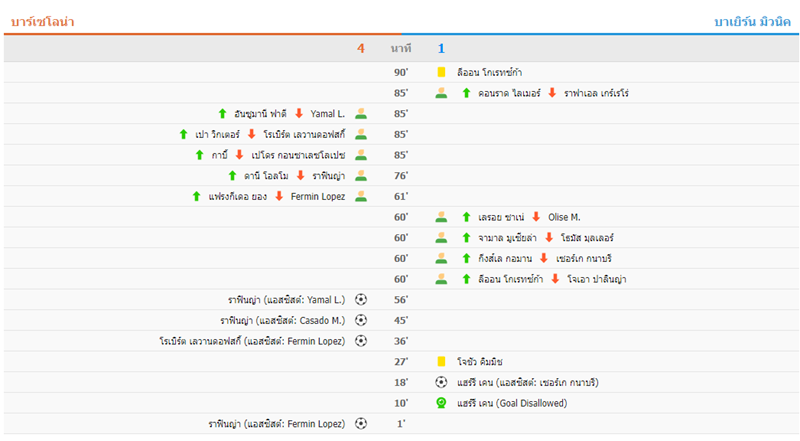
Task: Click the goal ball icon at 1'
Action: click(361, 423)
